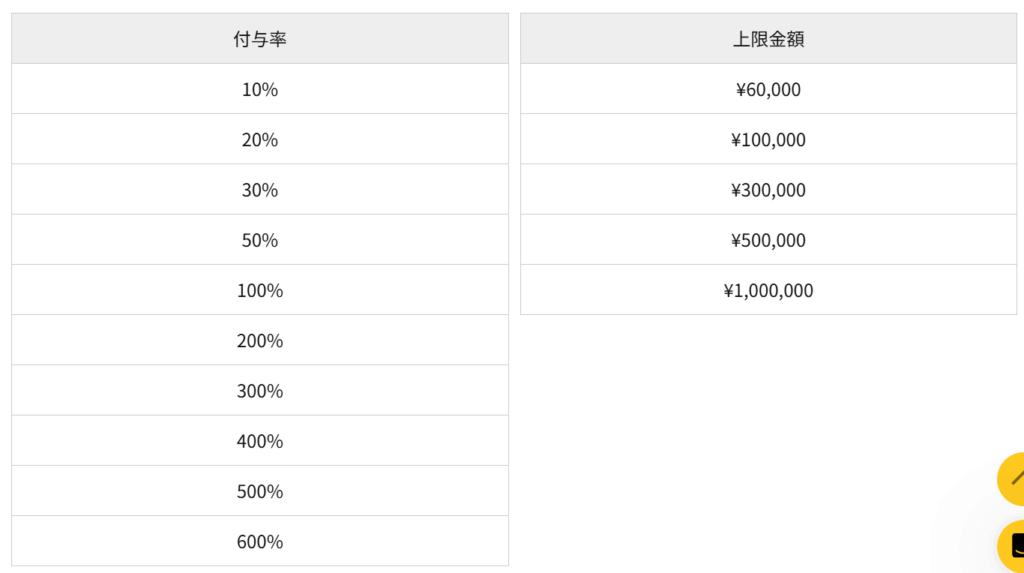Select the 10% rate cell
The image size is (1024, 573).
click(x=260, y=89)
